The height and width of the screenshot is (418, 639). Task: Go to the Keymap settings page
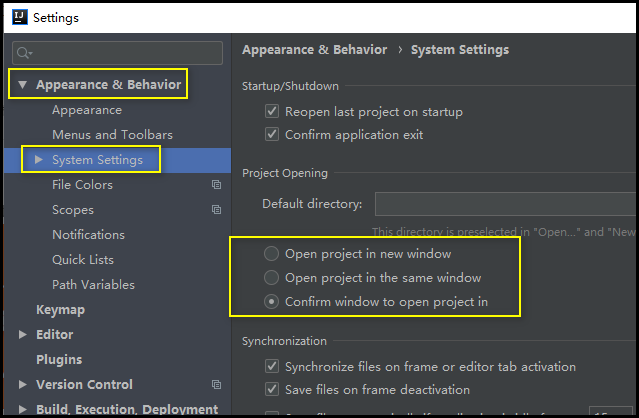tap(60, 310)
